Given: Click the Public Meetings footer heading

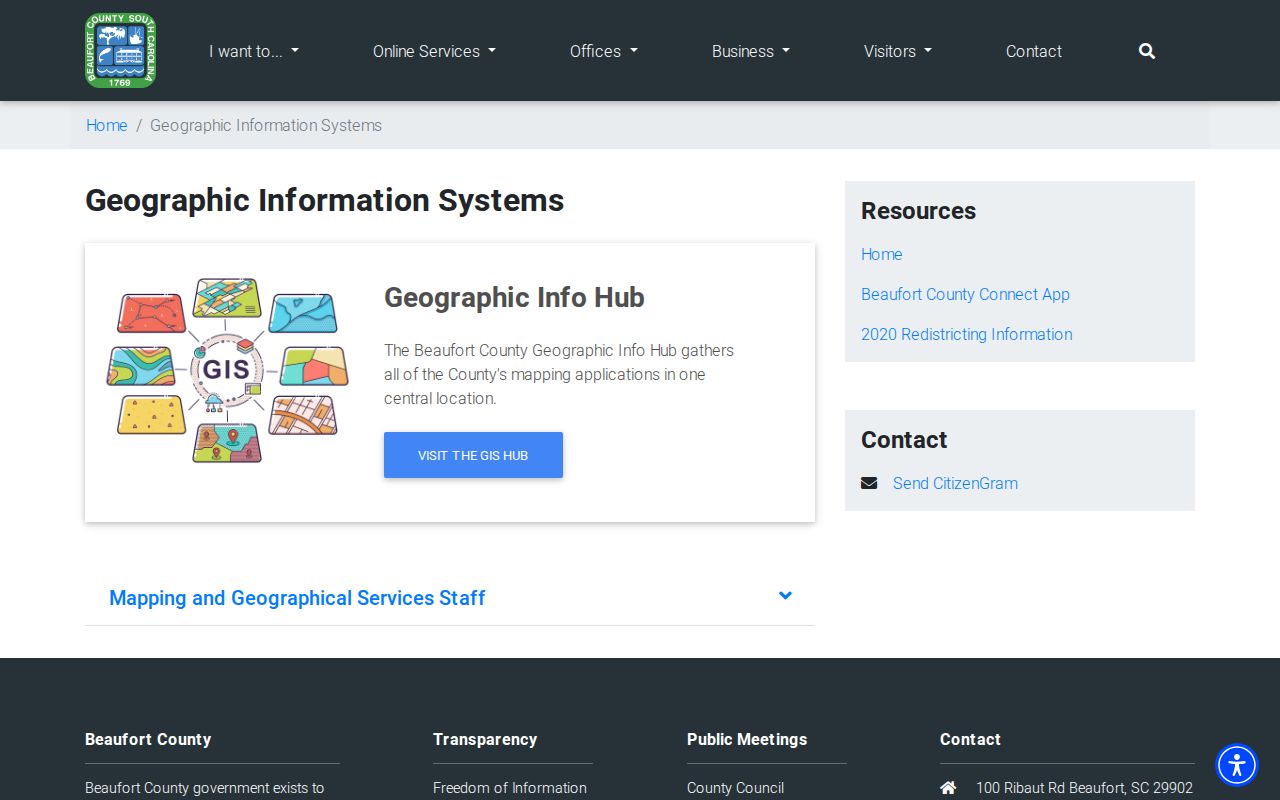Looking at the screenshot, I should click(x=747, y=739).
